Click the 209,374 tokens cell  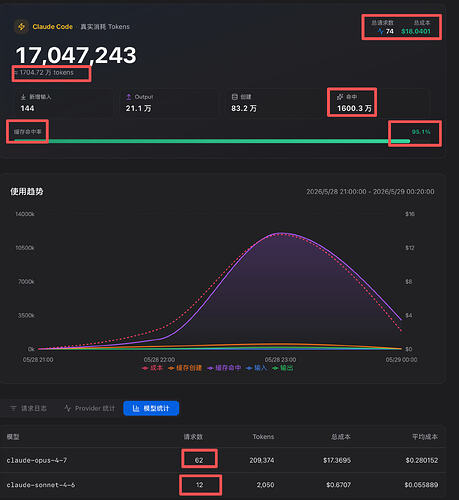point(262,460)
